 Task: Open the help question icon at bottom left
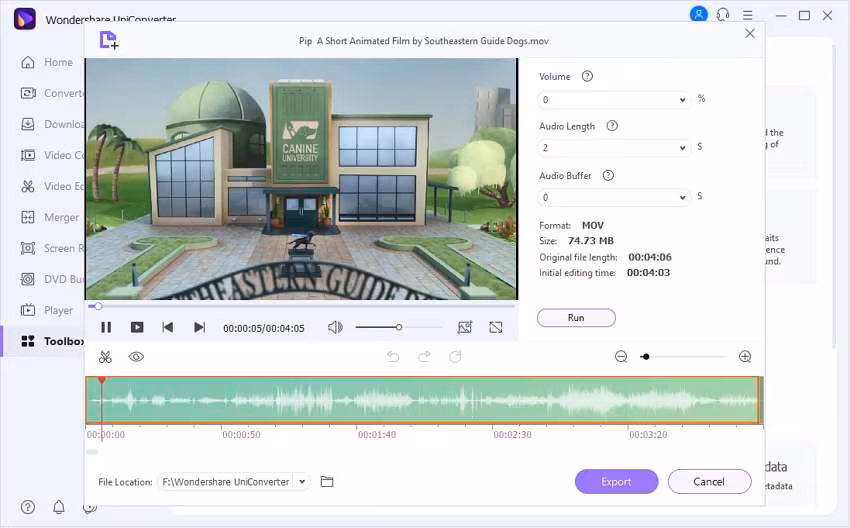(28, 507)
